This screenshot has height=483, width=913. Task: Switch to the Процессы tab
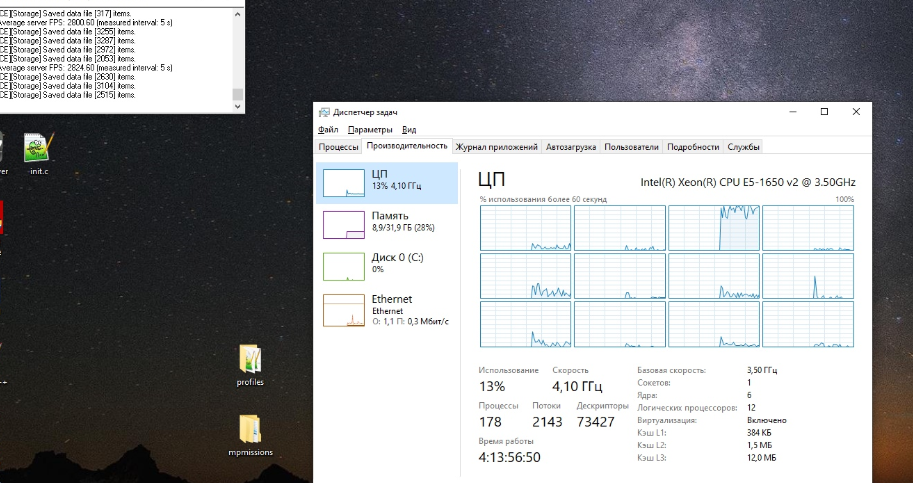pyautogui.click(x=338, y=147)
